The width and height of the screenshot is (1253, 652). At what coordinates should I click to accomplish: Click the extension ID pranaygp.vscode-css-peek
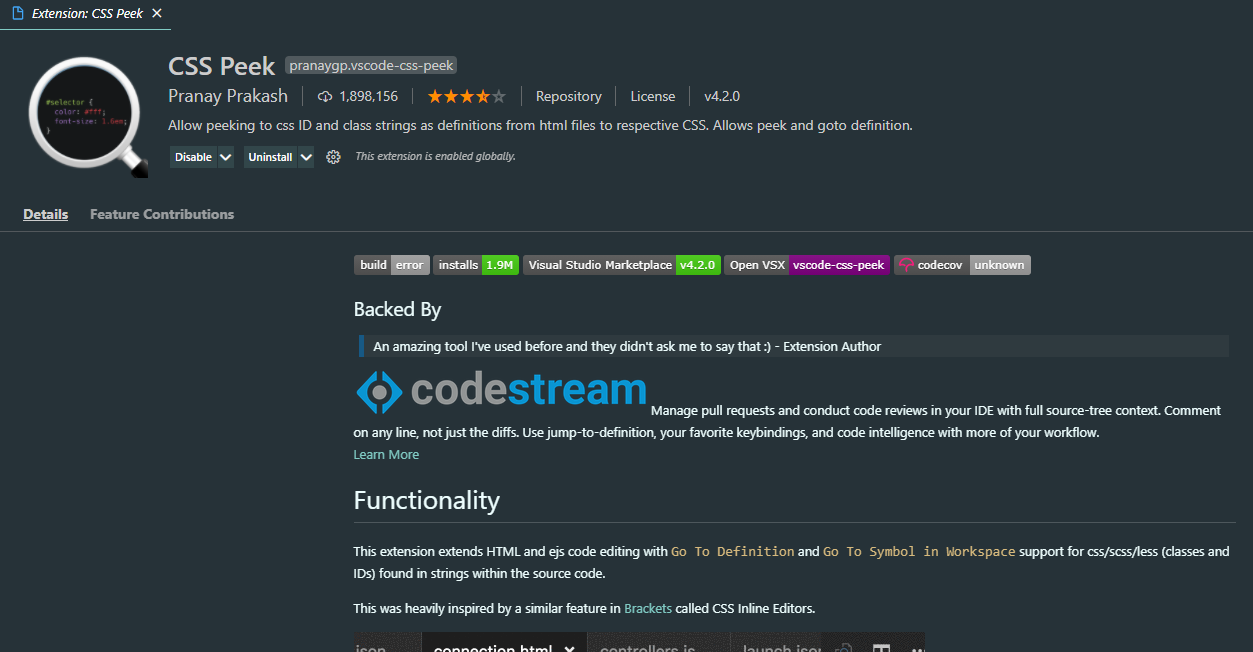[x=371, y=65]
